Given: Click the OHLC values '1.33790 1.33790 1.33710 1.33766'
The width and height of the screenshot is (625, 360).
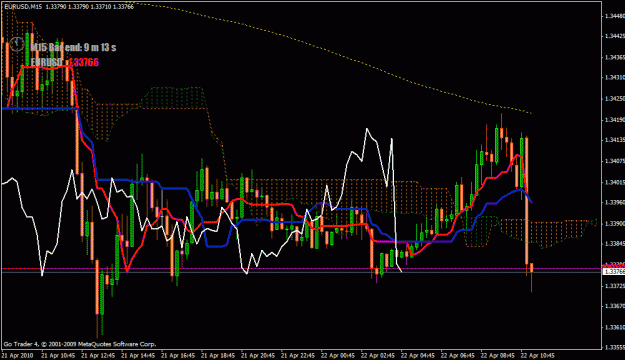Looking at the screenshot, I should click(90, 7).
